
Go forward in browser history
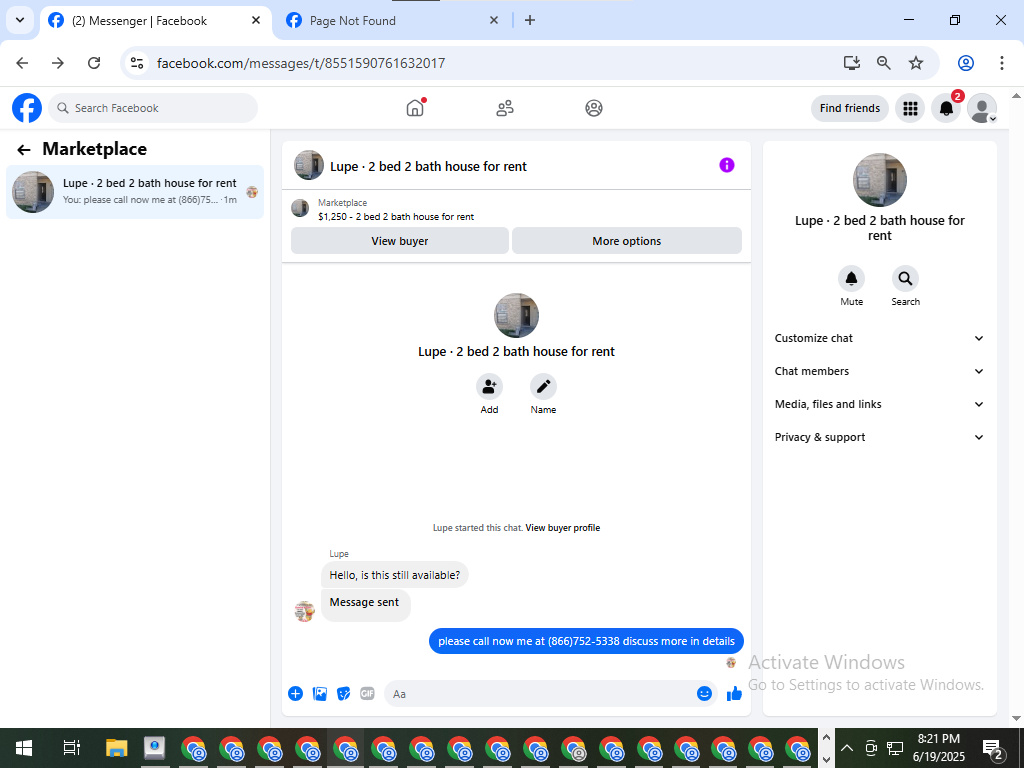pos(58,63)
